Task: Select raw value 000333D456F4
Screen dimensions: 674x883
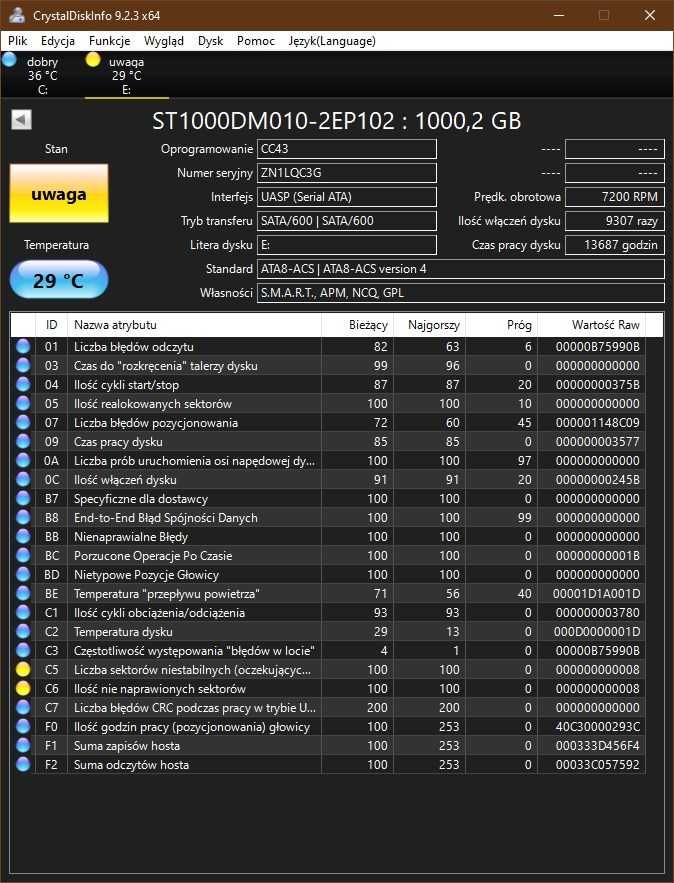Action: 597,746
